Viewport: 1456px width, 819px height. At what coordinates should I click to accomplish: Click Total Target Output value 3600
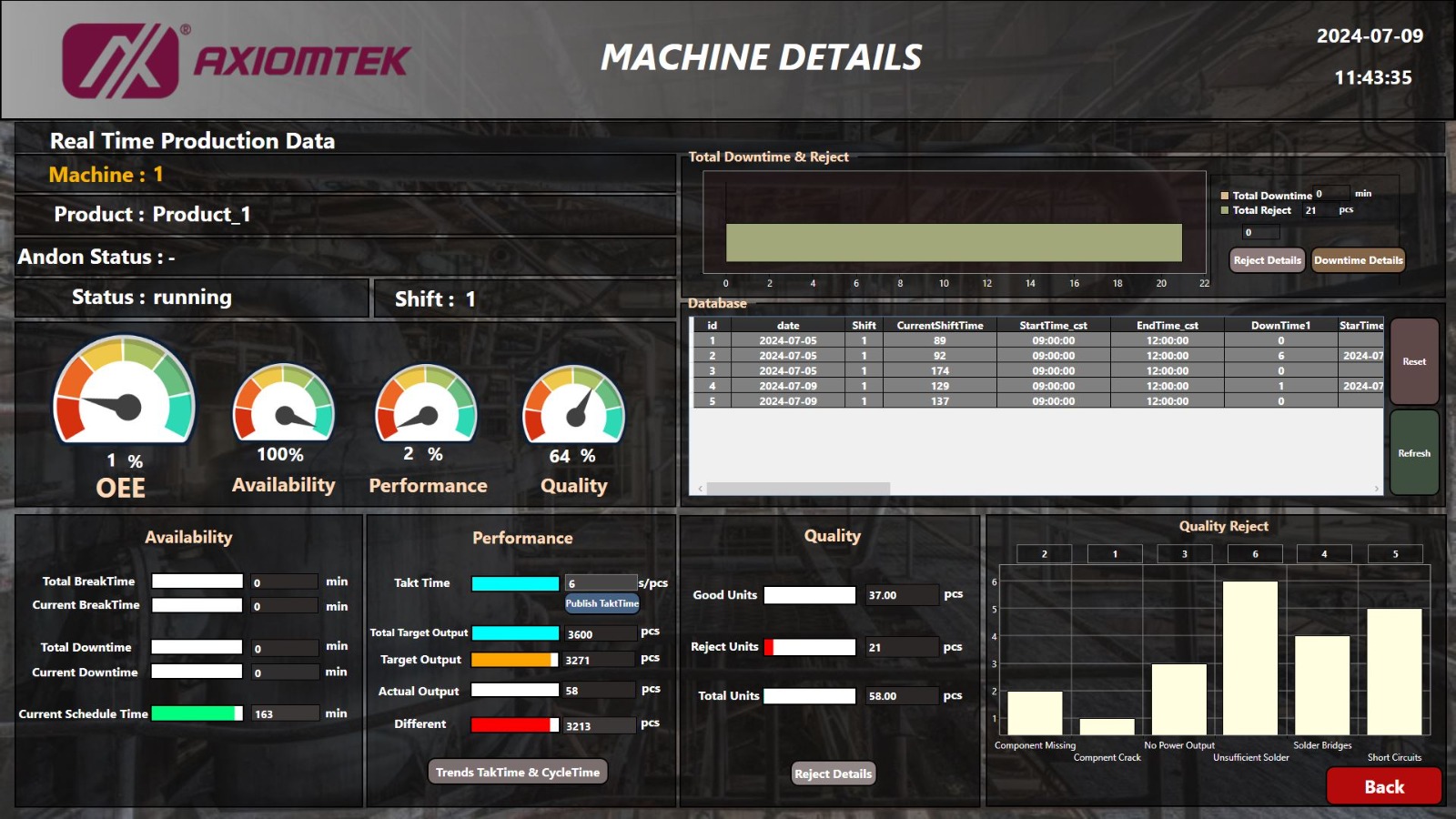(601, 634)
